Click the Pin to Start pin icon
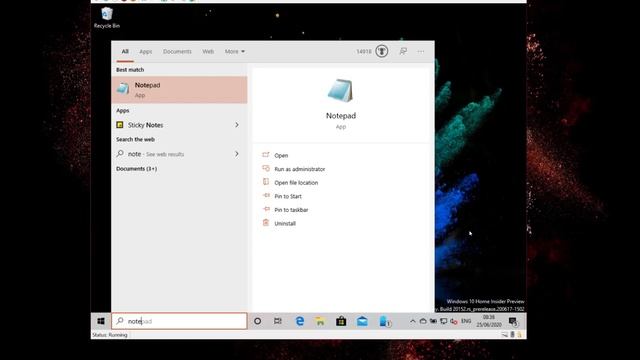Screen dimensions: 640x360 click(x=266, y=196)
